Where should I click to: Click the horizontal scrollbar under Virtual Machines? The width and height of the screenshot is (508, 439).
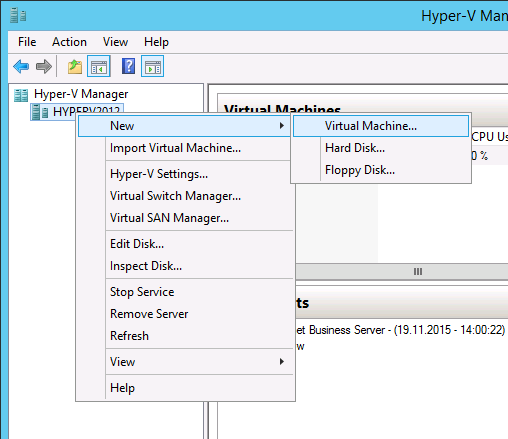pyautogui.click(x=402, y=271)
